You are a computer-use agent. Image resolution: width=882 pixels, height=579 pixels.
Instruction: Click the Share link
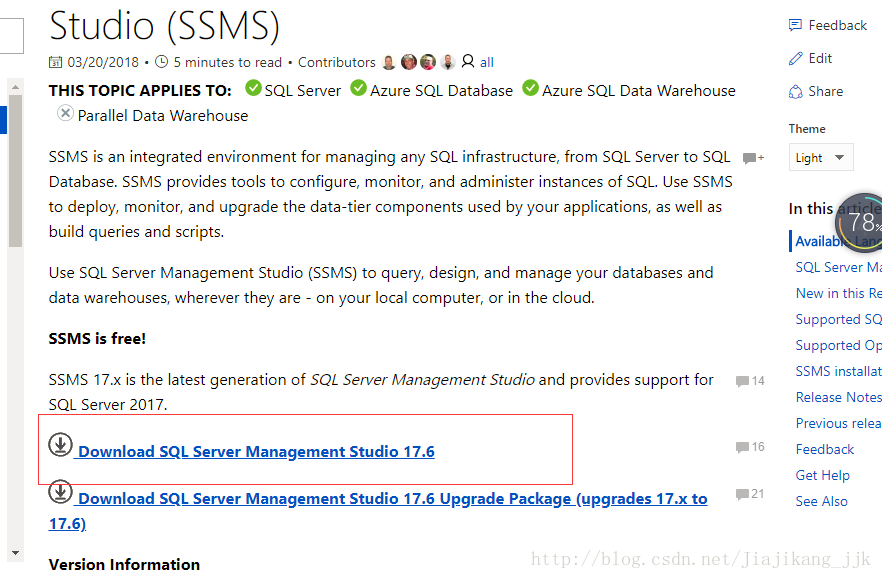pyautogui.click(x=826, y=92)
